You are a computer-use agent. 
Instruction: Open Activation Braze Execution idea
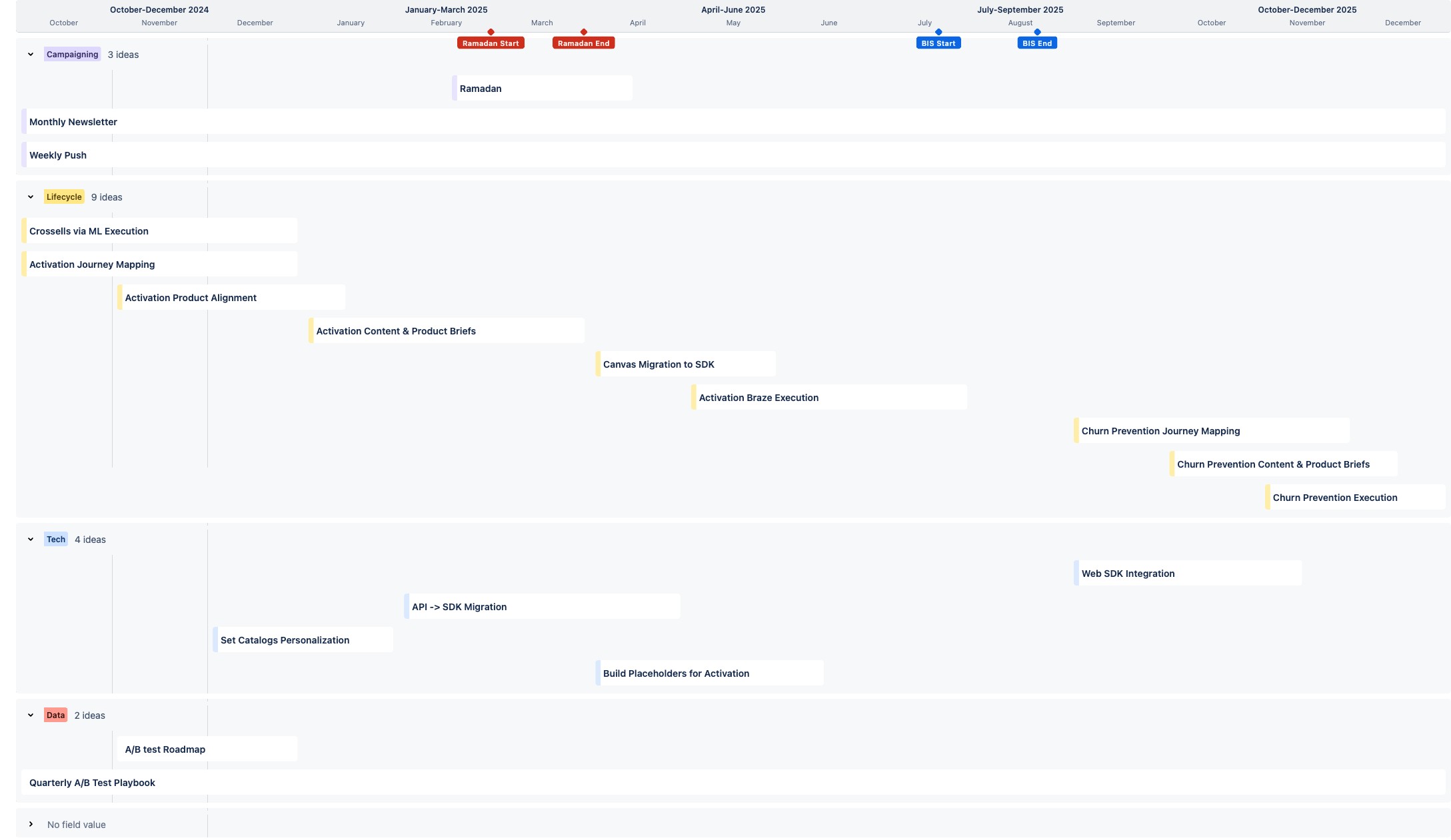tap(829, 397)
